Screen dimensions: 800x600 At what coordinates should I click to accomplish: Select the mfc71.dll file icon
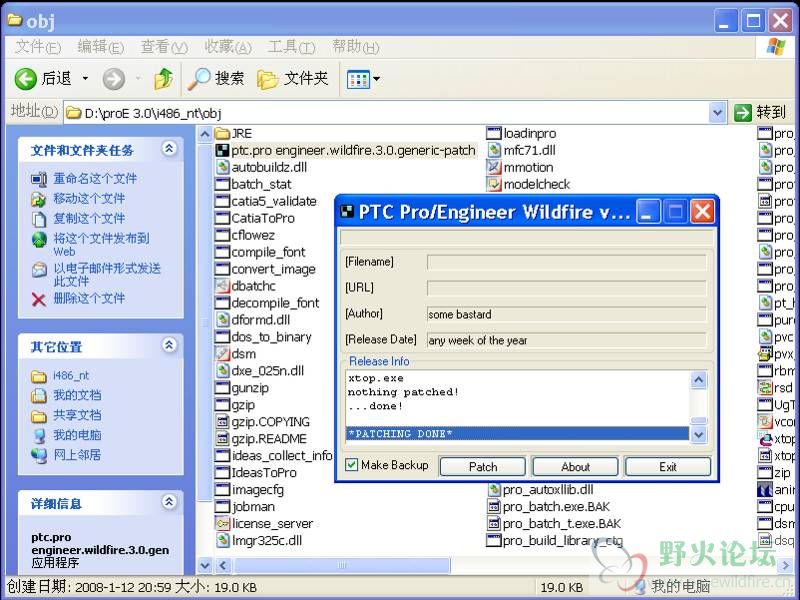pos(494,151)
